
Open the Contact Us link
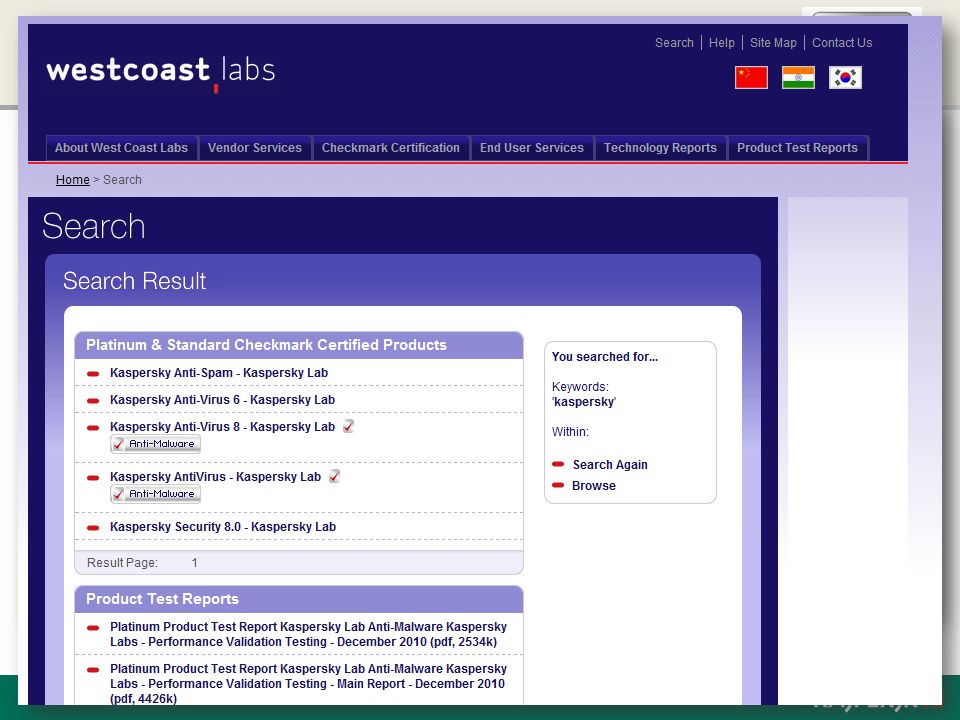coord(842,43)
